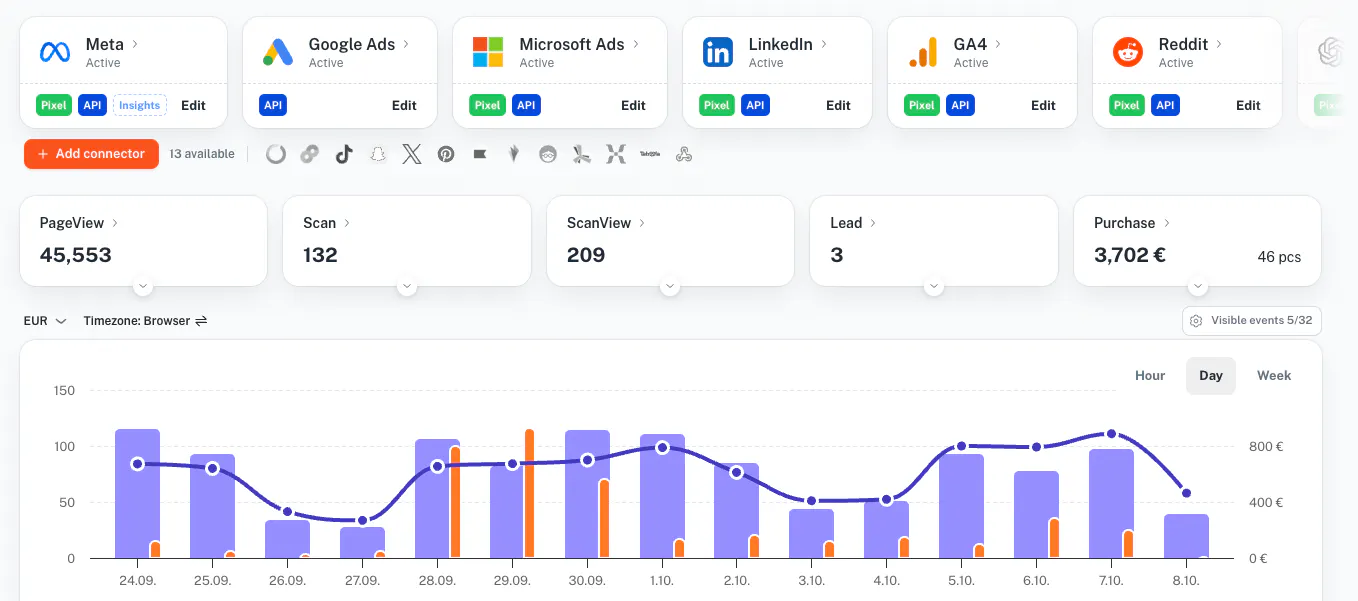Click the LinkedIn logo icon
This screenshot has width=1358, height=601.
718,52
